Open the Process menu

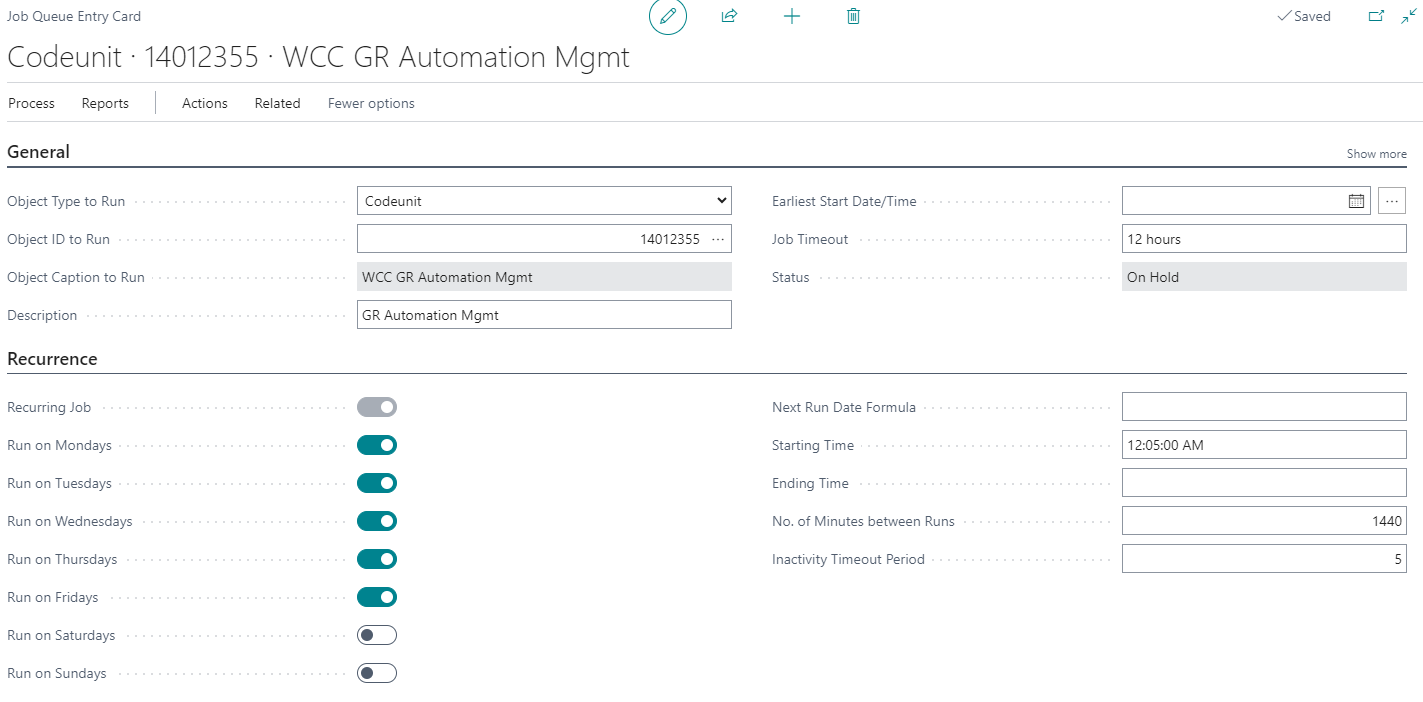31,103
